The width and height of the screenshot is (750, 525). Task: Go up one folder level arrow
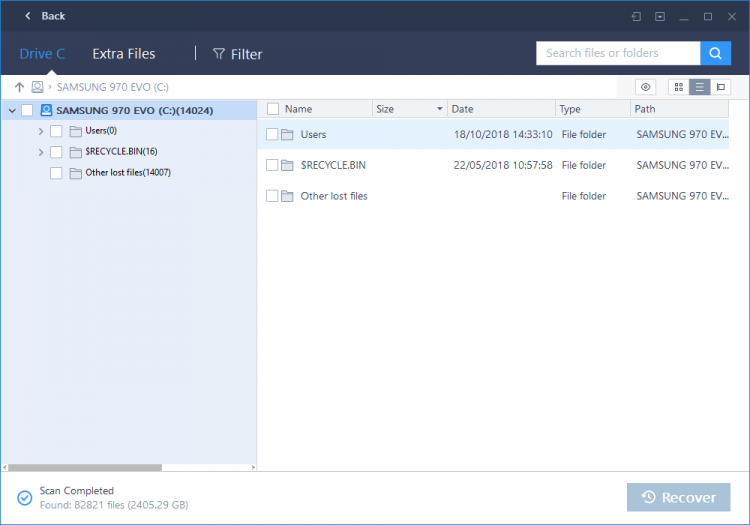click(19, 87)
